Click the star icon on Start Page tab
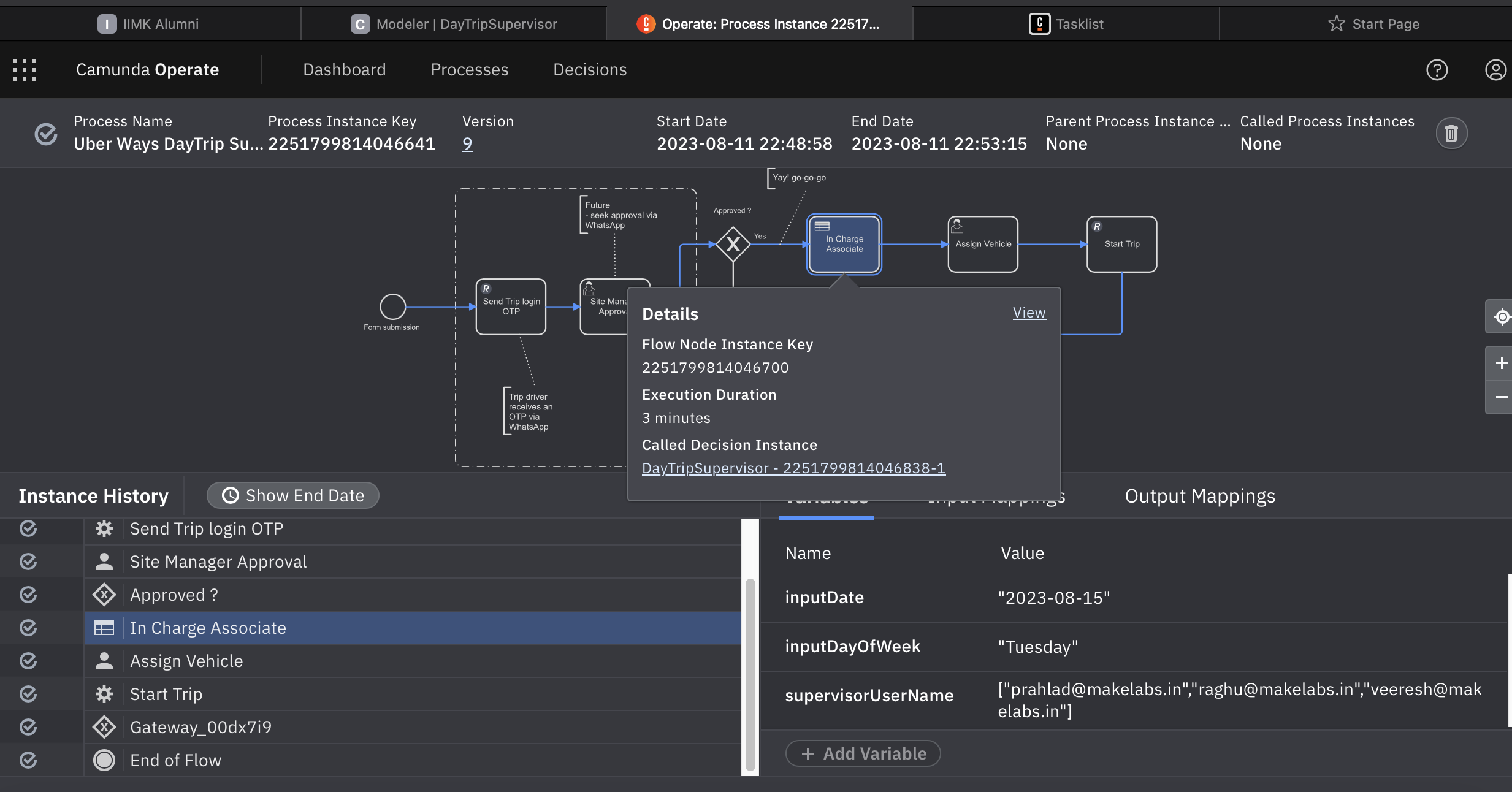Image resolution: width=1512 pixels, height=792 pixels. (x=1336, y=24)
